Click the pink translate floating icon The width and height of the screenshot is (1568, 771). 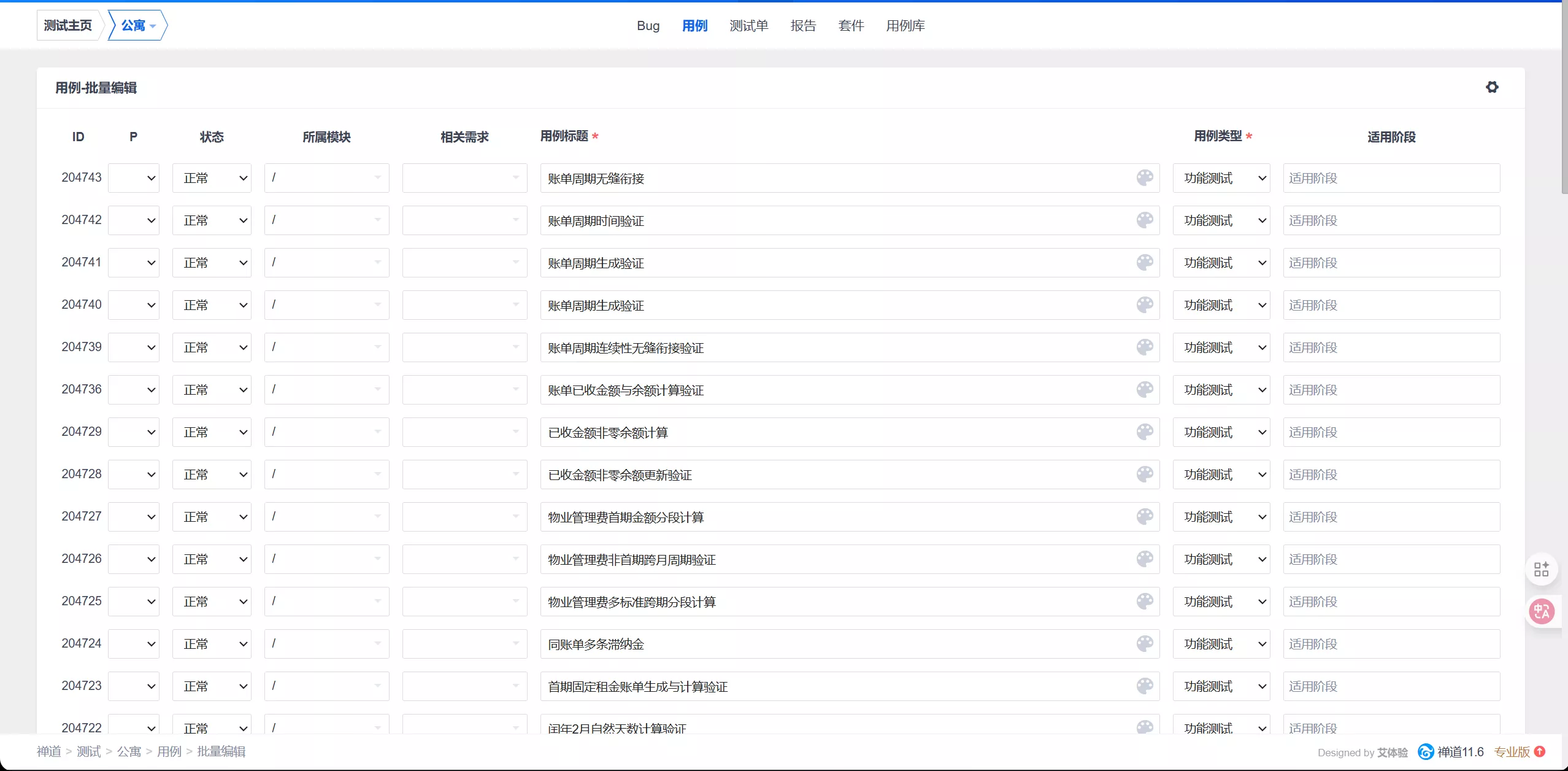pyautogui.click(x=1542, y=611)
